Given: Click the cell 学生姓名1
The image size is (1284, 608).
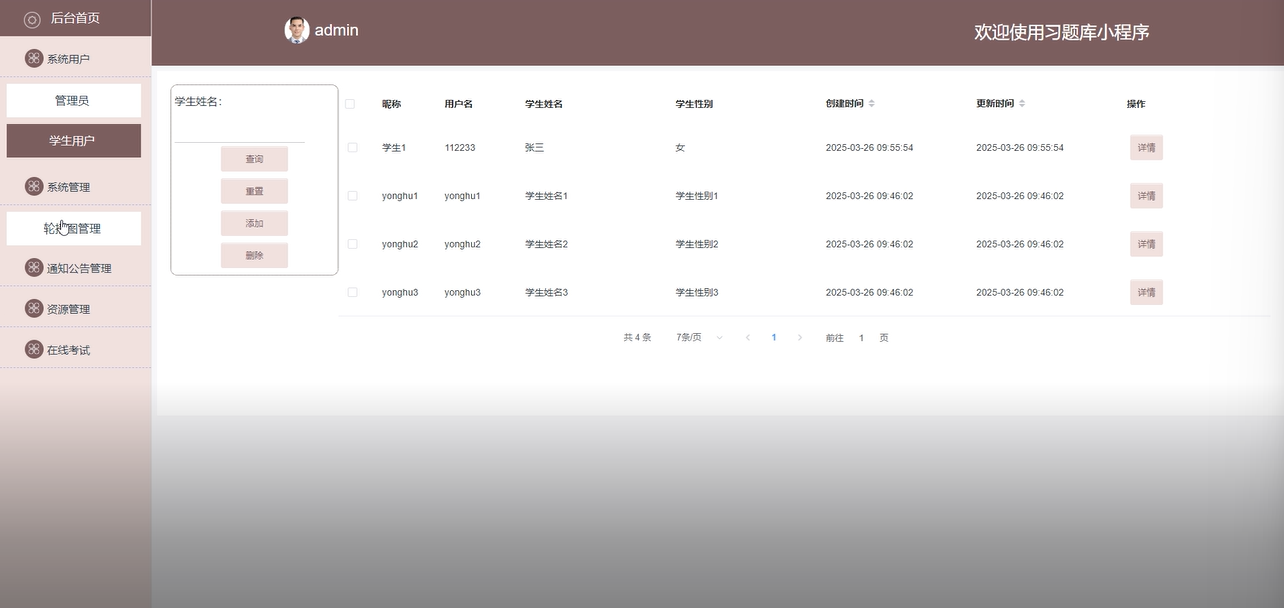Looking at the screenshot, I should tap(546, 196).
